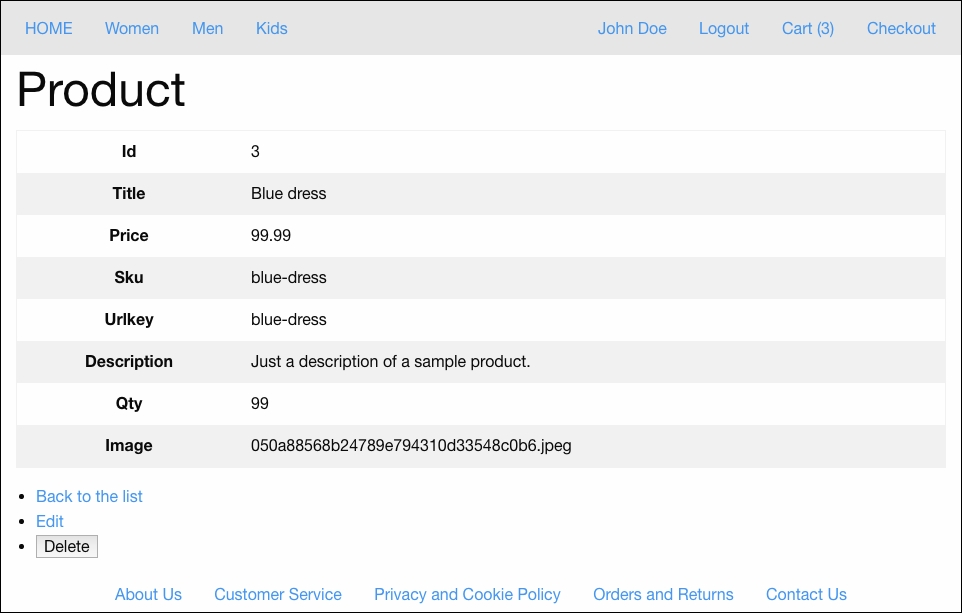Open the John Doe account link
The height and width of the screenshot is (613, 962).
[631, 28]
